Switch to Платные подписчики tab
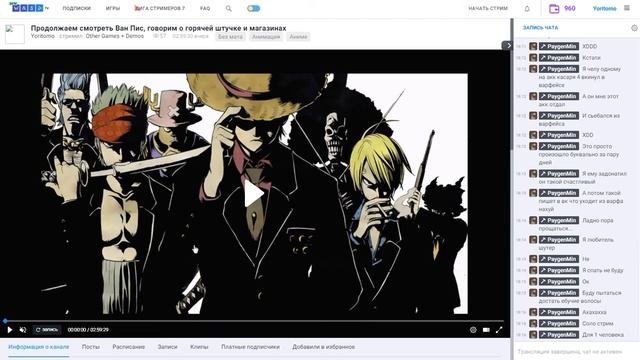 (x=250, y=347)
